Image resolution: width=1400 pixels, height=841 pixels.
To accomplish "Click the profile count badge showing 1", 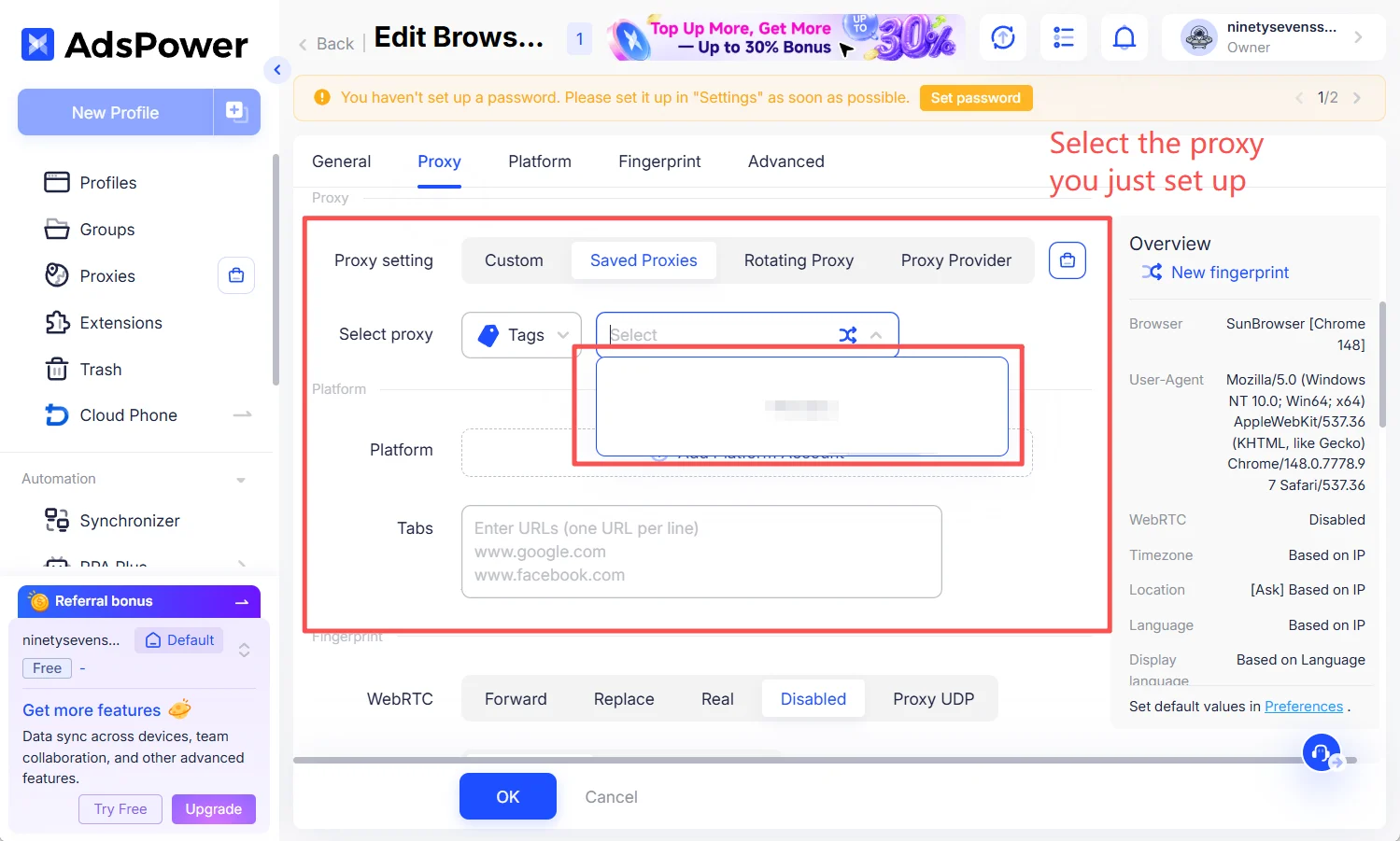I will [x=579, y=38].
